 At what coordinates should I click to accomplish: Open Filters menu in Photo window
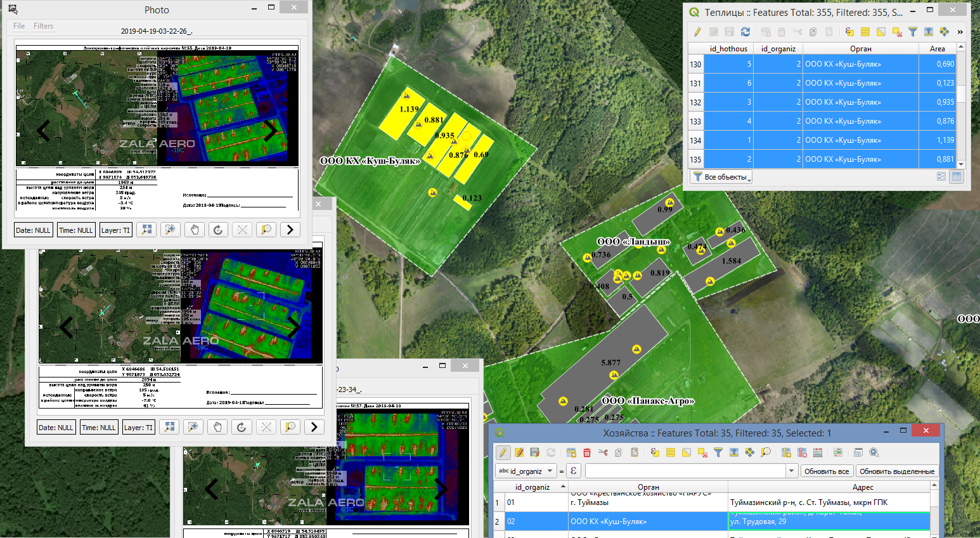click(x=43, y=26)
